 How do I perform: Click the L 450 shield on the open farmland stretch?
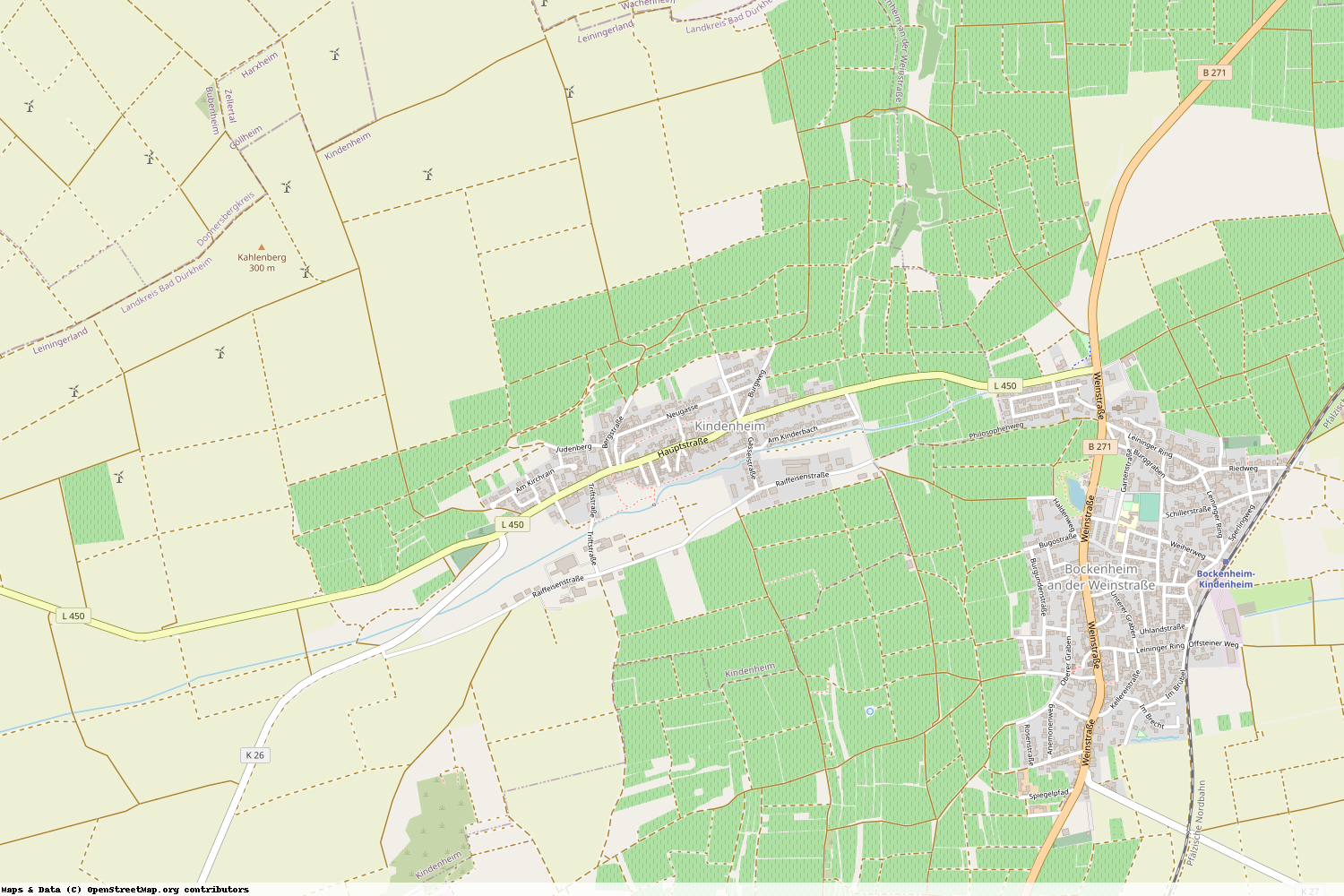pyautogui.click(x=73, y=616)
